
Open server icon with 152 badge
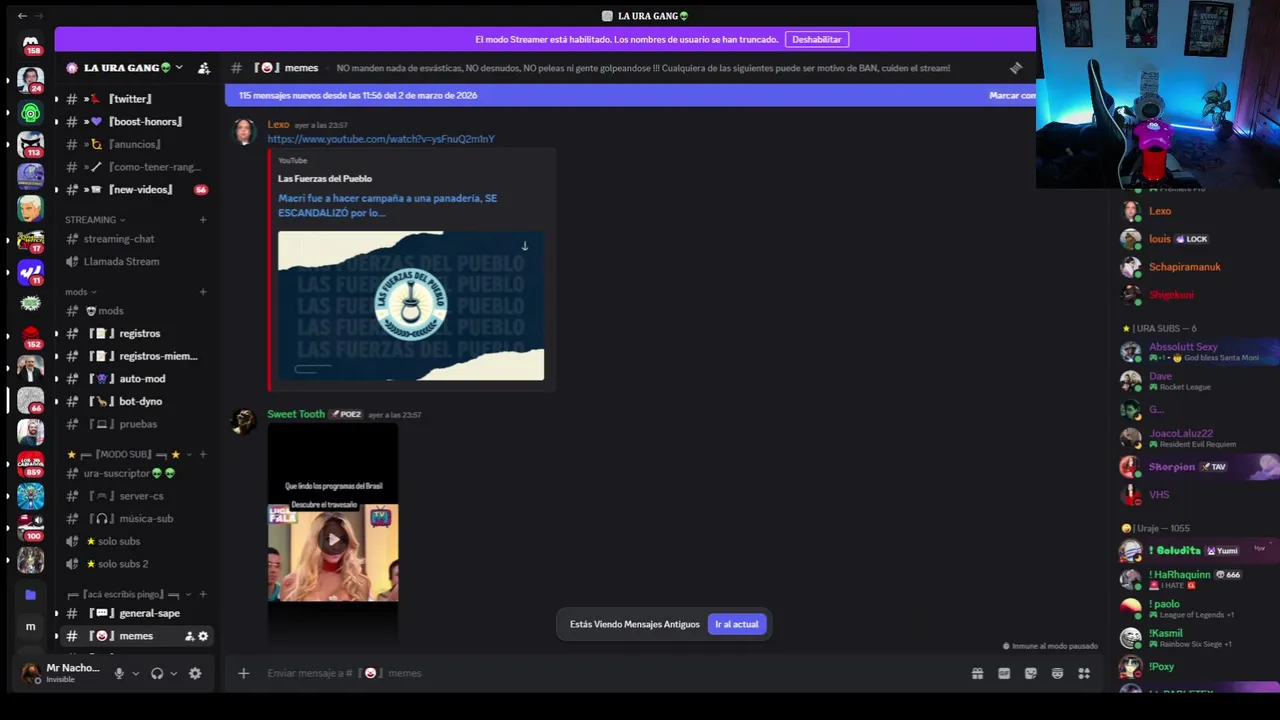tap(30, 336)
